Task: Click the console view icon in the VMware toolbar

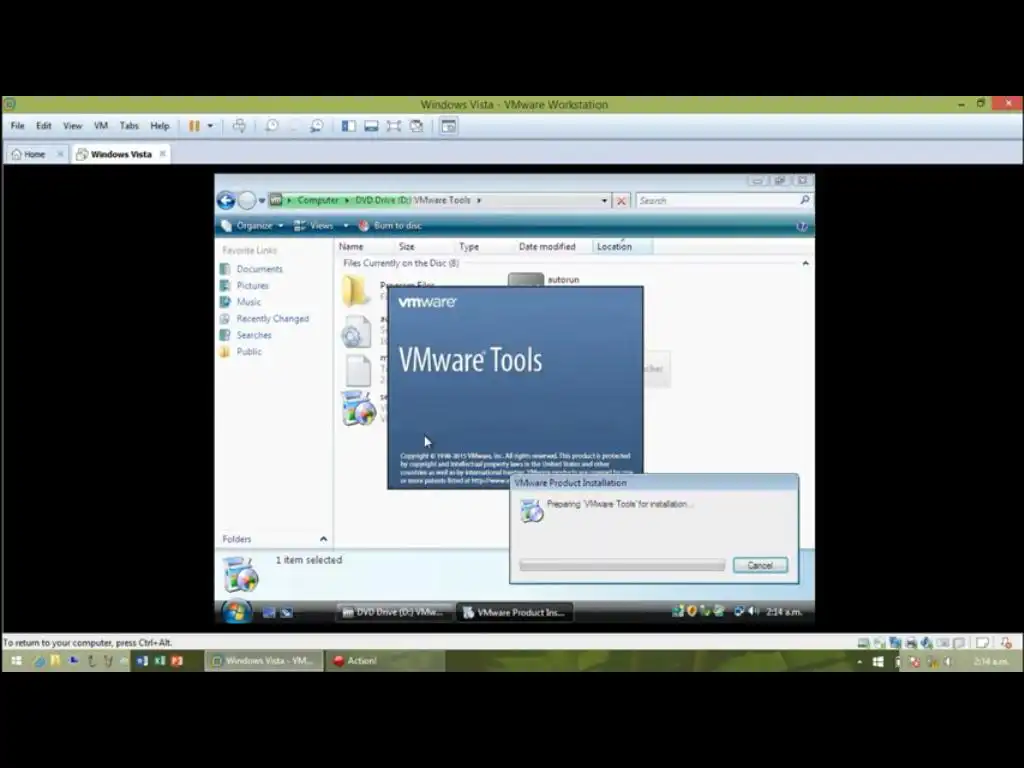Action: tap(448, 126)
